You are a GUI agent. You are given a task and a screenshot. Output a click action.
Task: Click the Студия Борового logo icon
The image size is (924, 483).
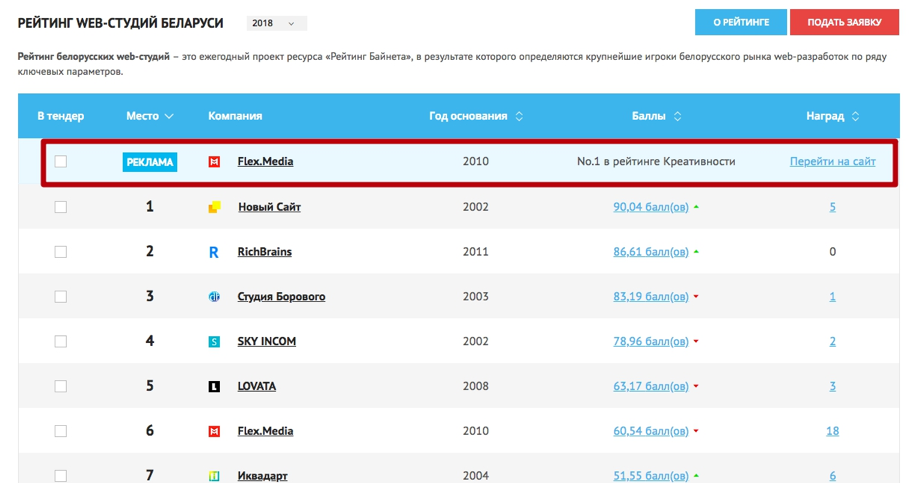214,296
